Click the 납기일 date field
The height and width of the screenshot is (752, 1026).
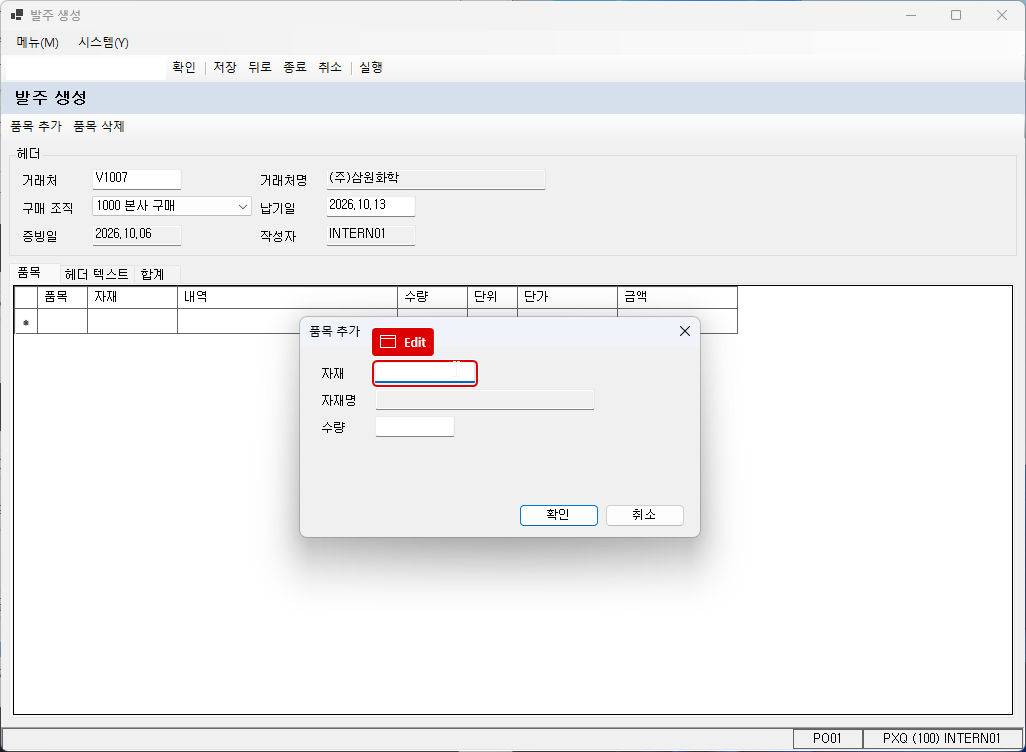[370, 206]
